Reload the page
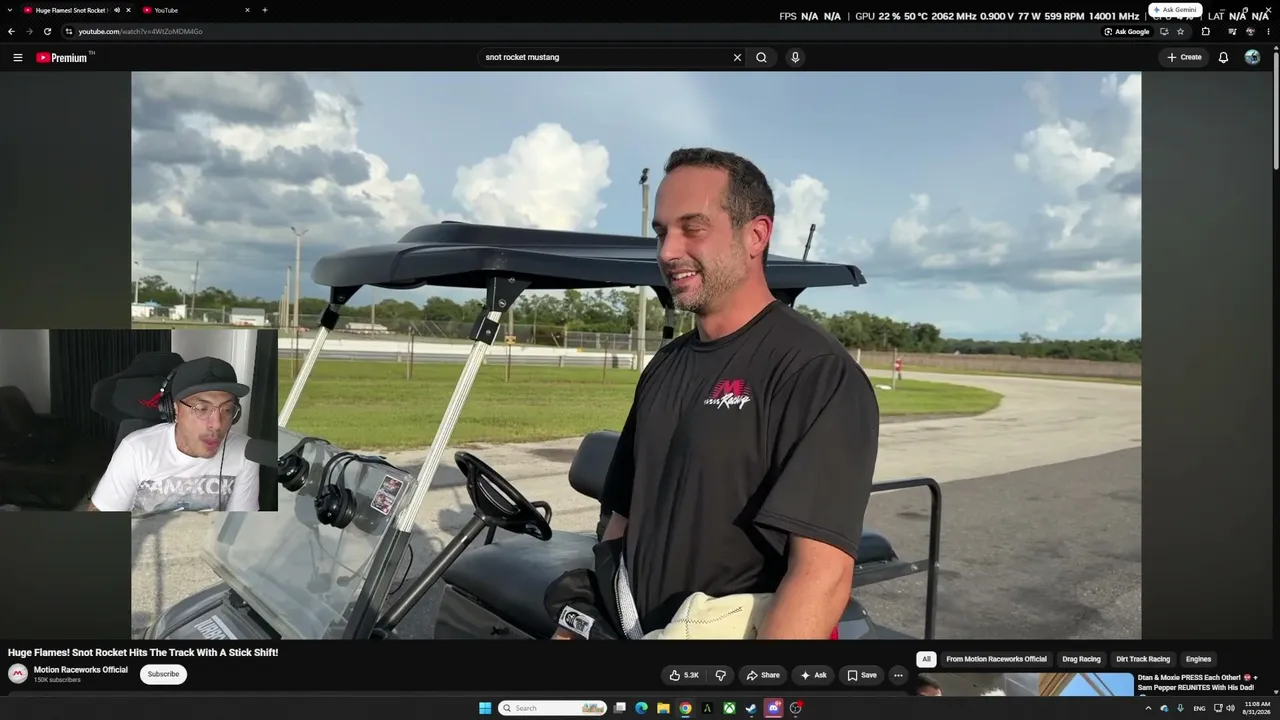Image resolution: width=1280 pixels, height=720 pixels. [47, 31]
